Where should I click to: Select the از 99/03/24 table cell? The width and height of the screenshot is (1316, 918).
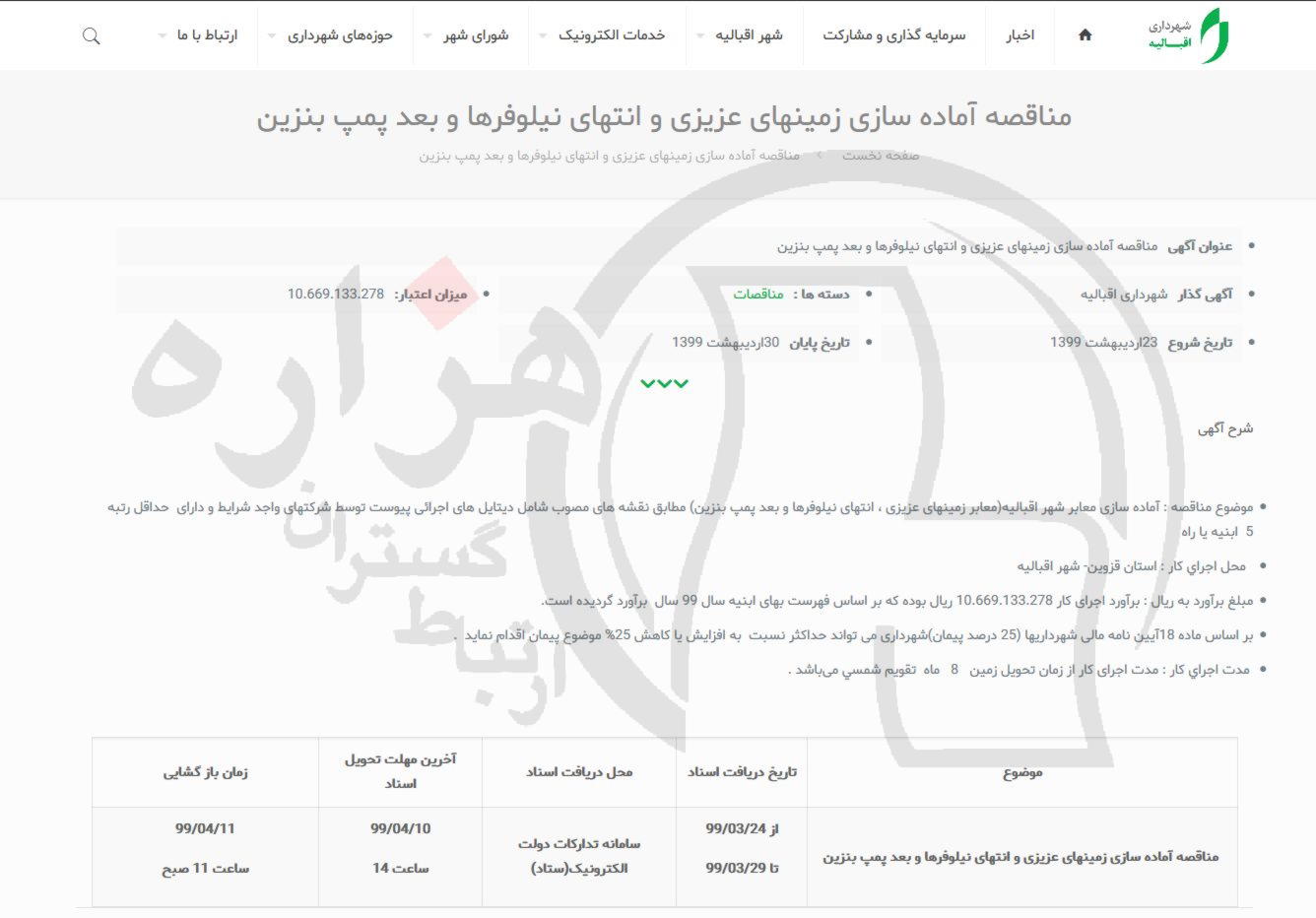point(742,829)
